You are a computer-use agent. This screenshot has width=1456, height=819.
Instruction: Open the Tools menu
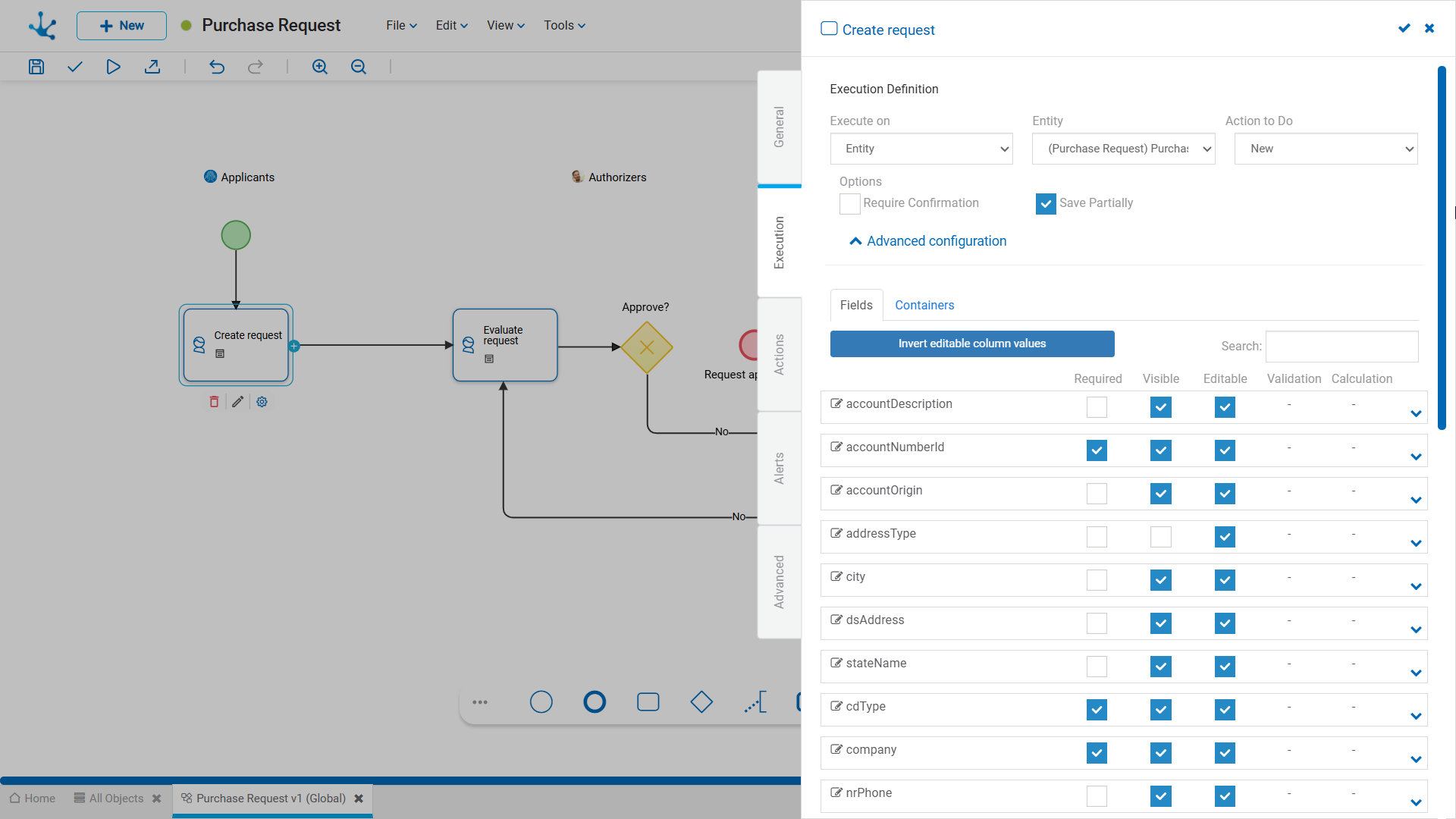coord(564,25)
